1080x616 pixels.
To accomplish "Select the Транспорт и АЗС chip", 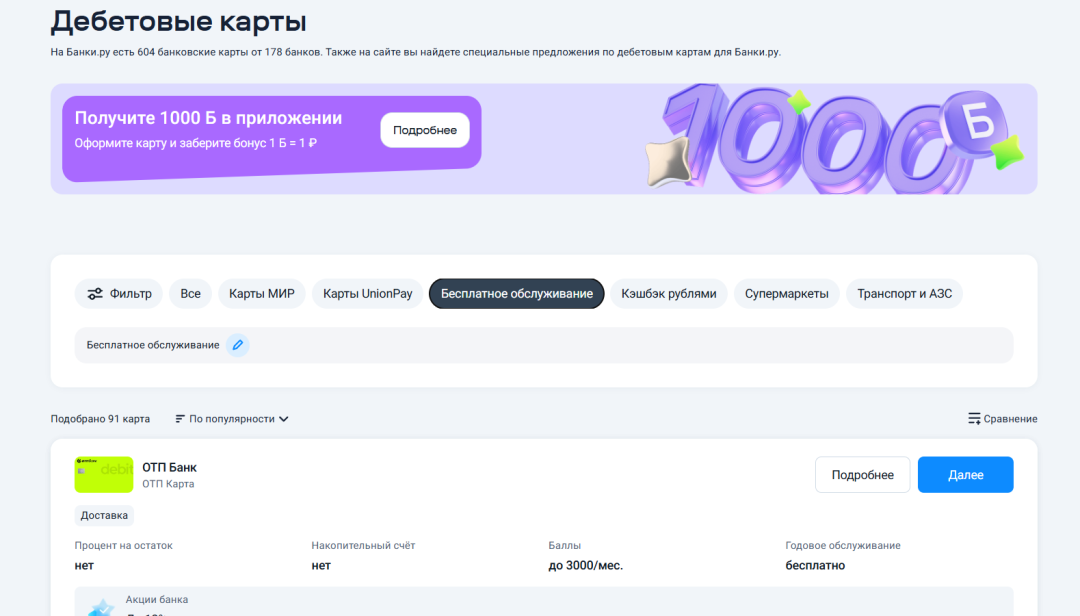I will pyautogui.click(x=904, y=294).
